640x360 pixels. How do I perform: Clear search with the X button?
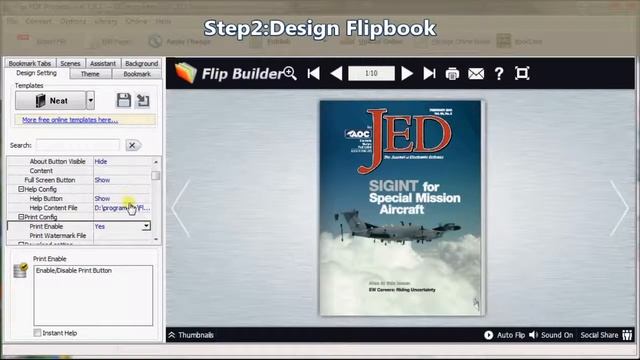click(x=132, y=145)
